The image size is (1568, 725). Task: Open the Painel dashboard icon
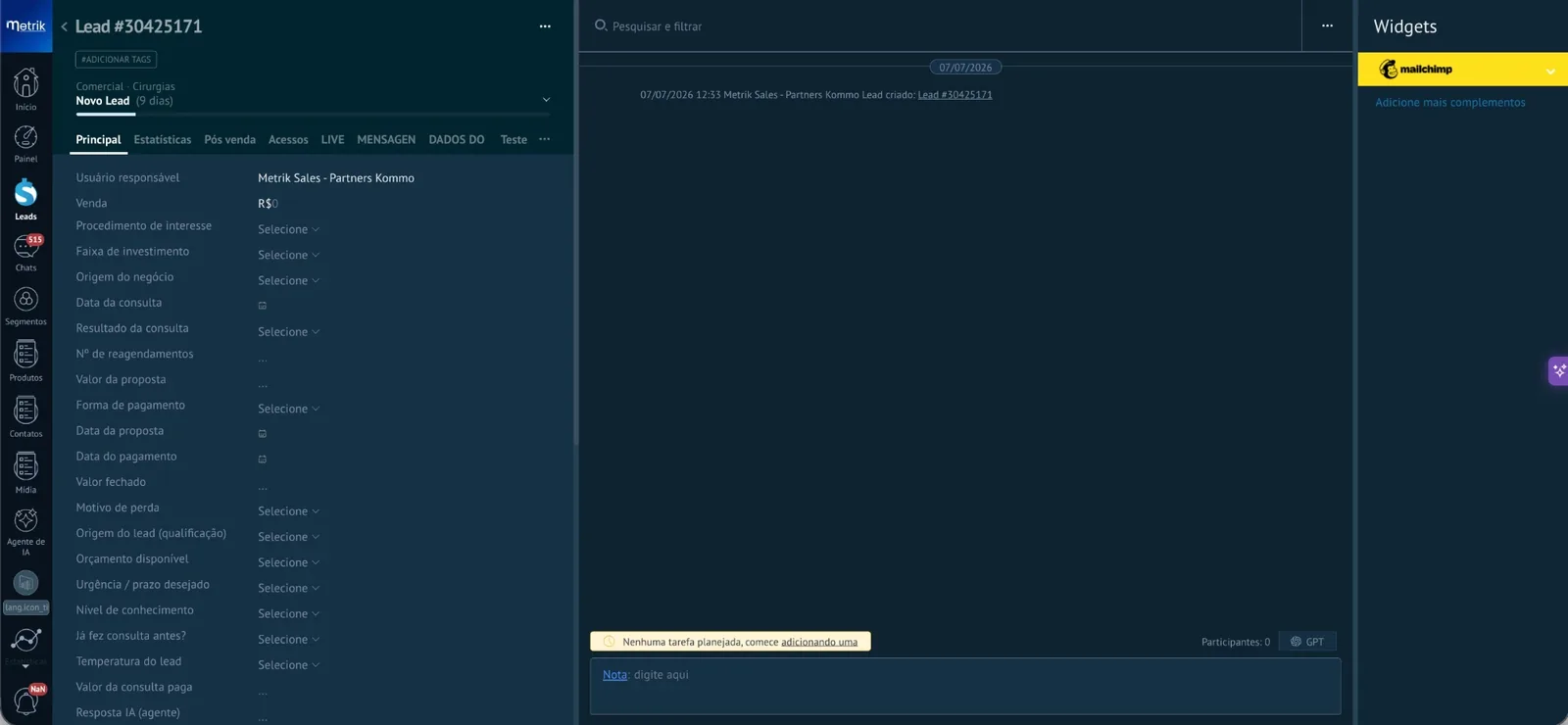[x=25, y=143]
